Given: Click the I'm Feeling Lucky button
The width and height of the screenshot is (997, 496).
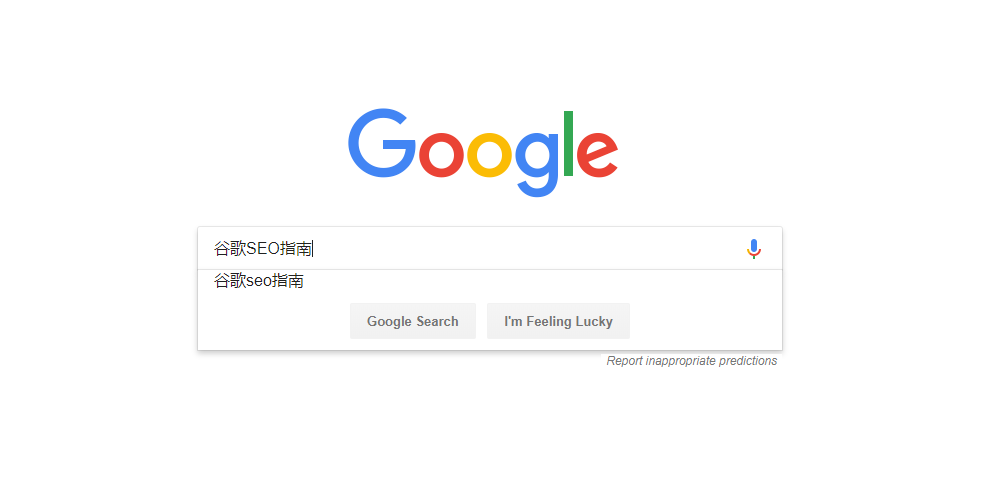Looking at the screenshot, I should [x=558, y=321].
